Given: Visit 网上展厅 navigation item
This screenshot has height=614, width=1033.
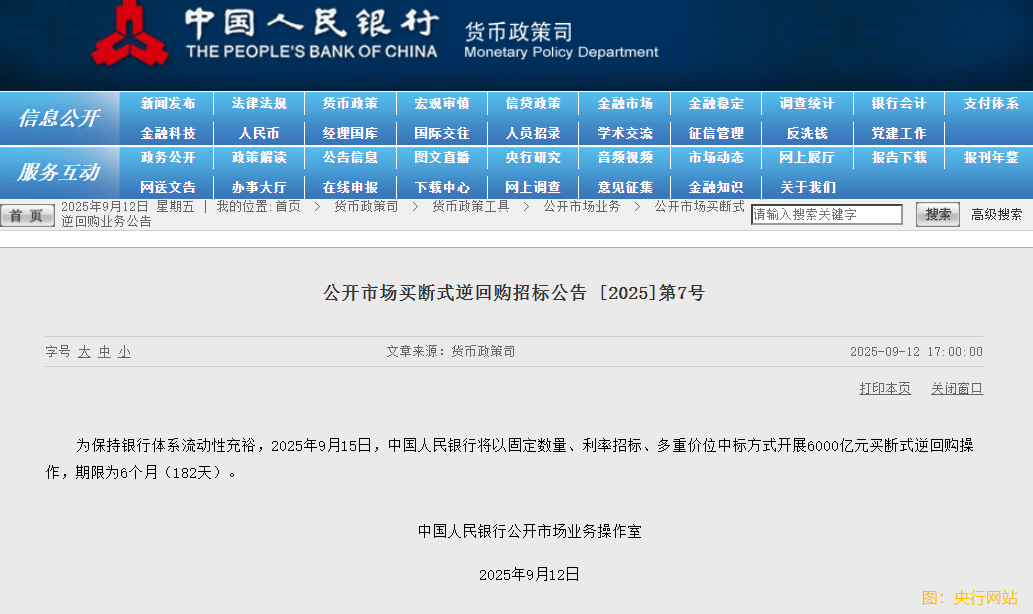Looking at the screenshot, I should 807,157.
